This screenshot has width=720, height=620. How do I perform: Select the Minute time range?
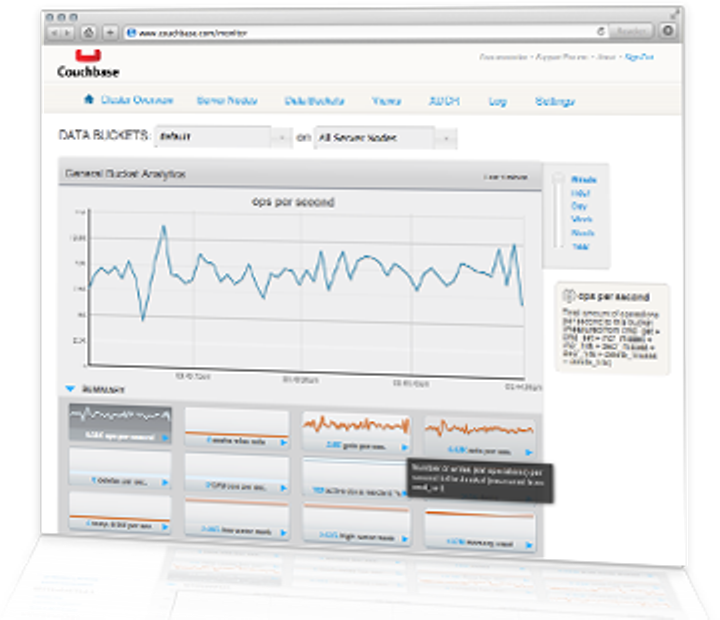(x=584, y=179)
